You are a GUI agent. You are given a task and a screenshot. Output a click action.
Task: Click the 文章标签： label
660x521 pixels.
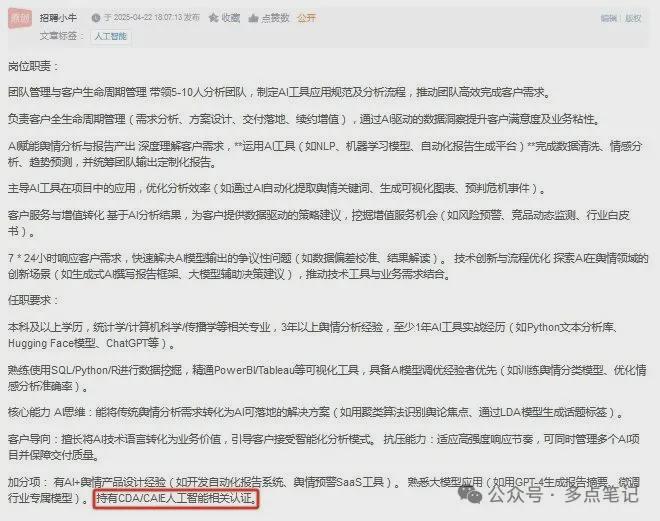(62, 36)
